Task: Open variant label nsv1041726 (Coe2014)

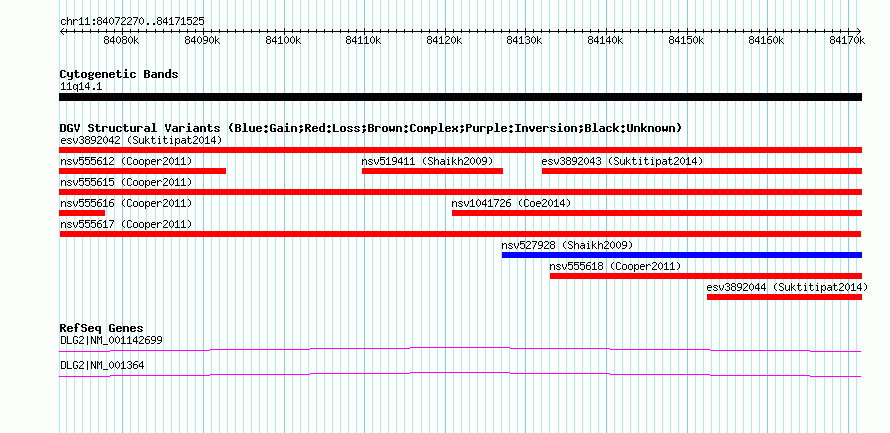Action: point(511,203)
